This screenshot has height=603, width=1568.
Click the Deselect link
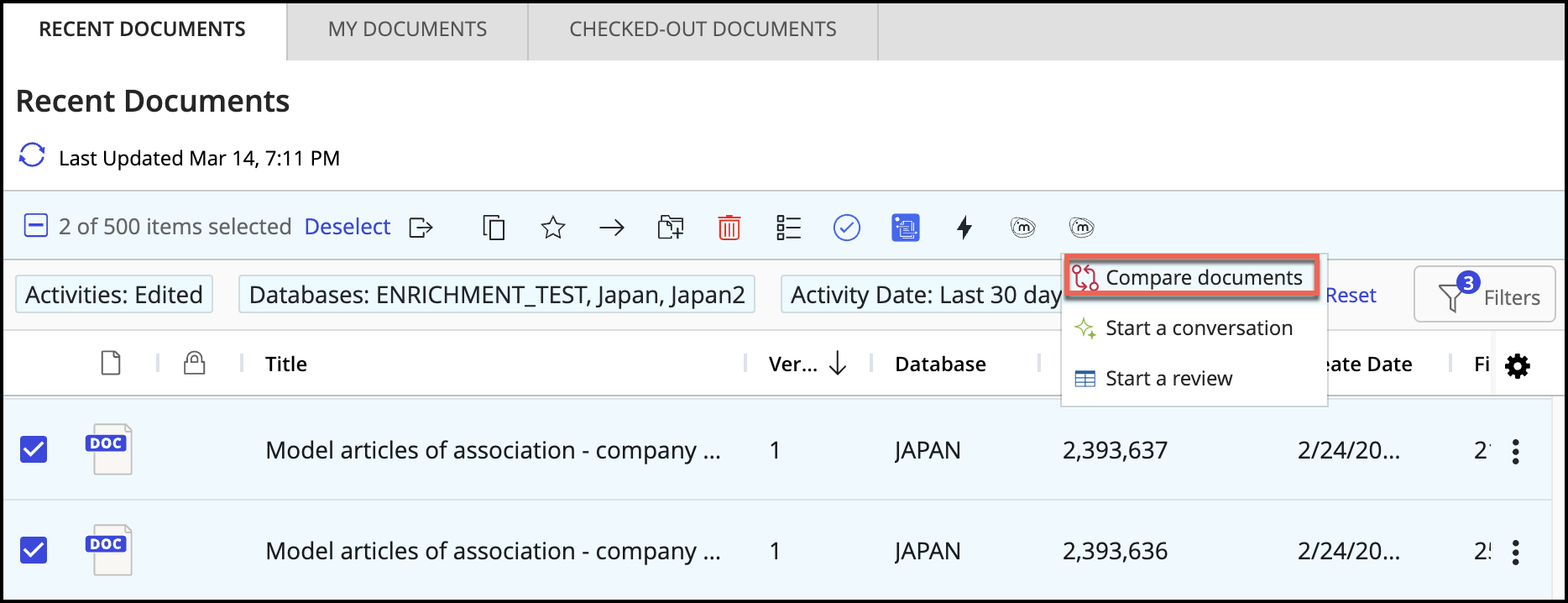click(x=347, y=227)
